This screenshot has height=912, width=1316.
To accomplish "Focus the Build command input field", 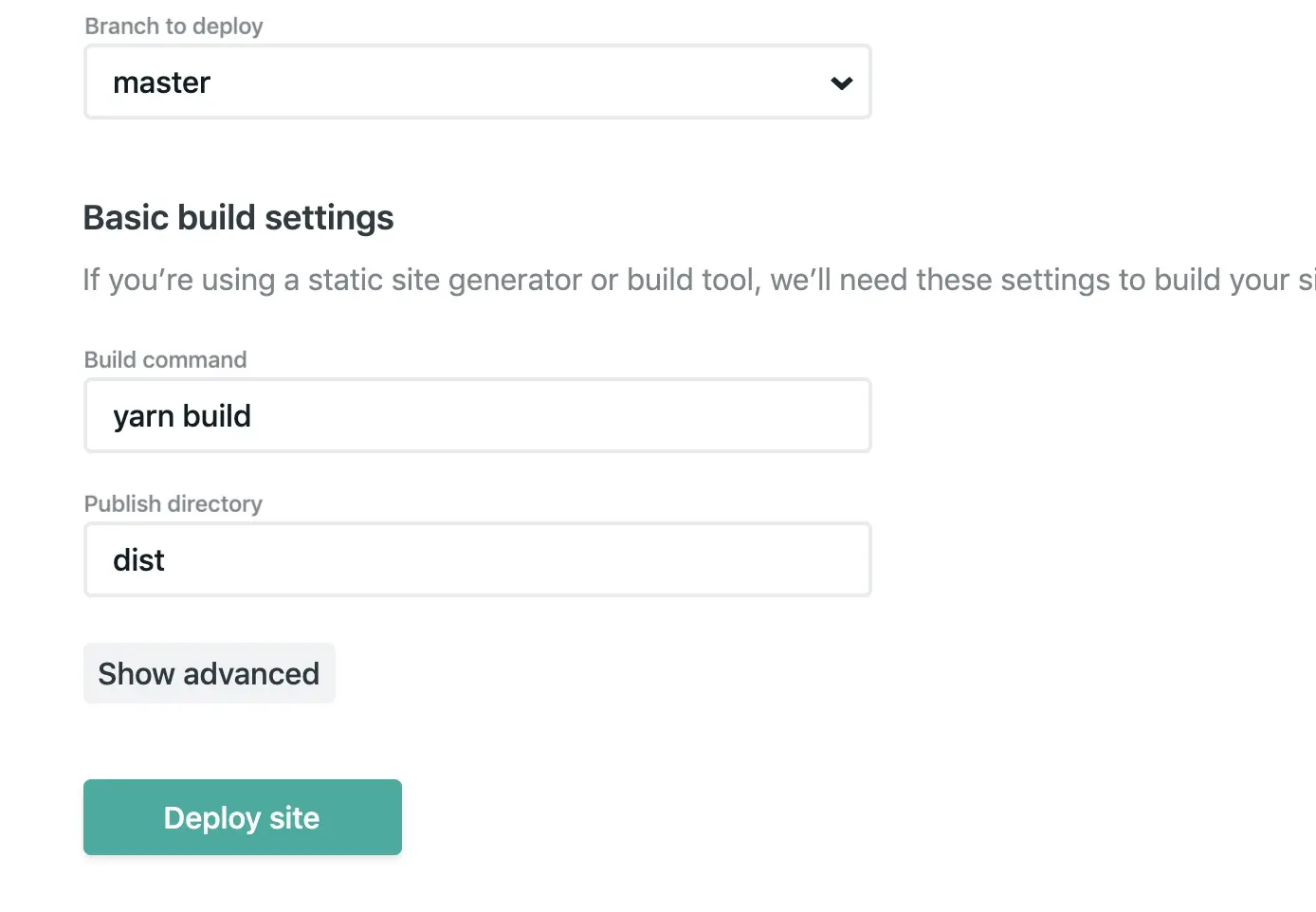I will [477, 416].
